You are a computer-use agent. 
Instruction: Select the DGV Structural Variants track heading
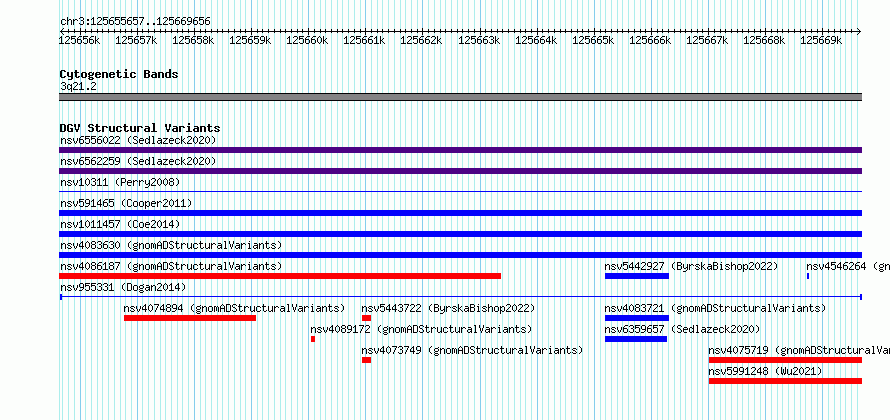(140, 128)
